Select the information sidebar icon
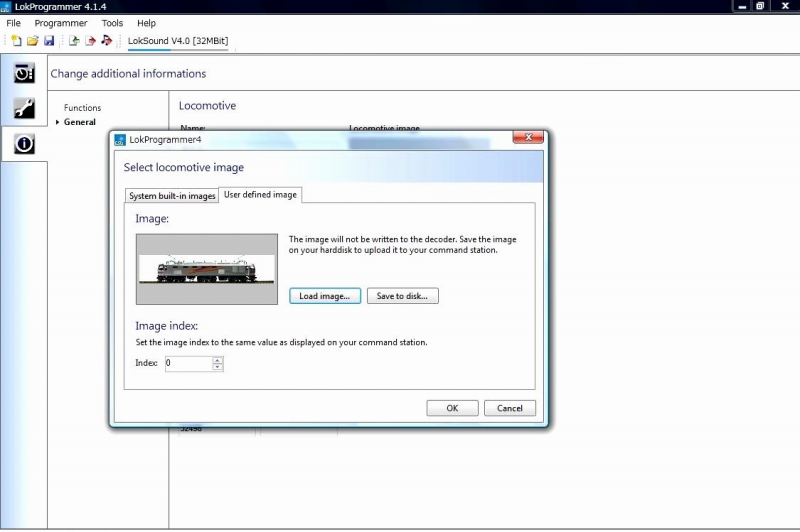 [24, 144]
